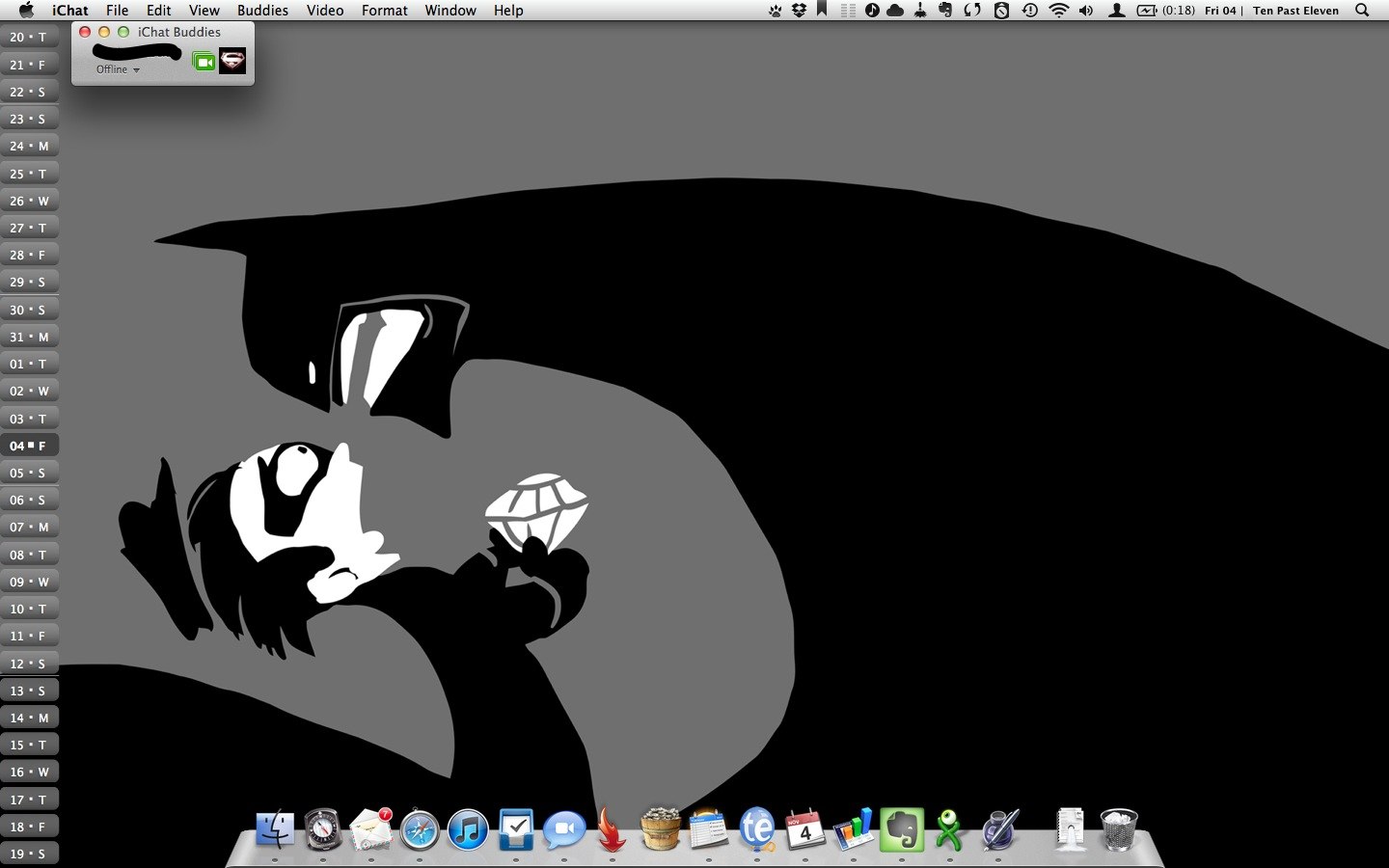This screenshot has height=868, width=1389.
Task: Select the highlighted '04 F' date tab
Action: point(29,446)
